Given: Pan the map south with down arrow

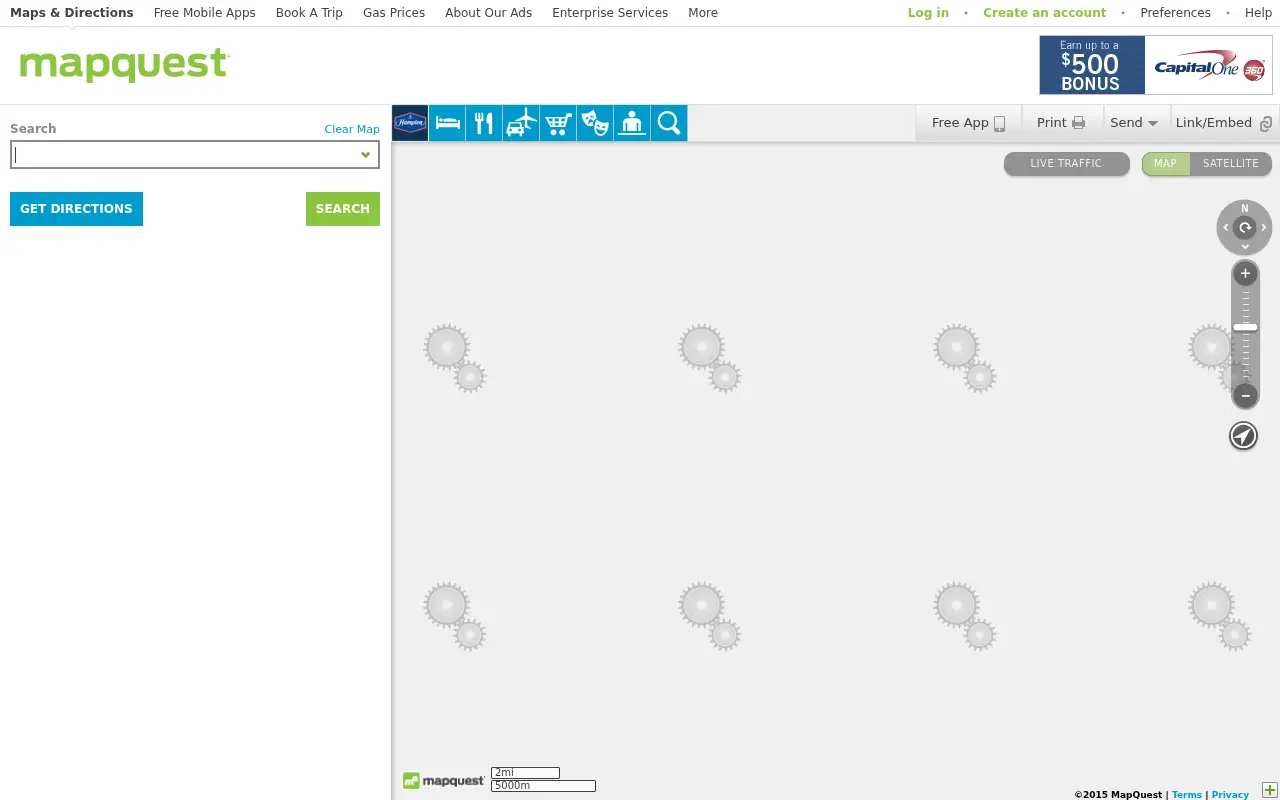Looking at the screenshot, I should (x=1245, y=246).
